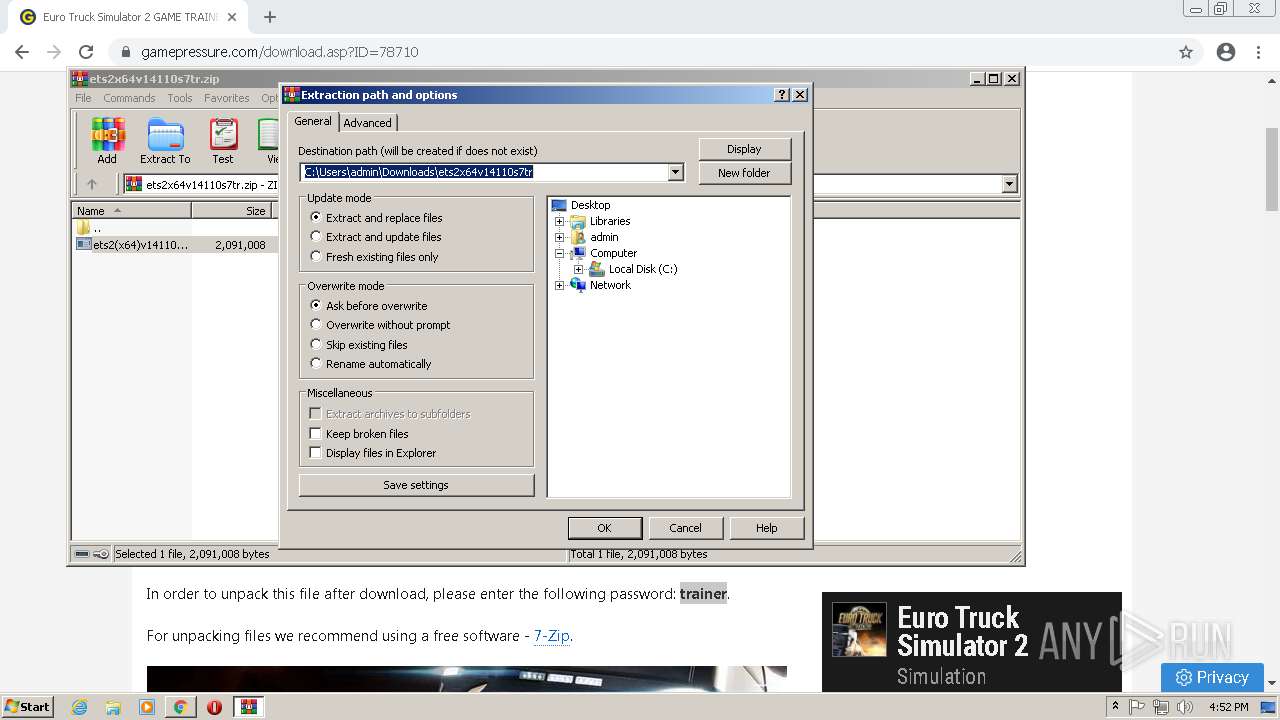Open Windows Explorer from taskbar
The image size is (1280, 720).
pyautogui.click(x=113, y=707)
